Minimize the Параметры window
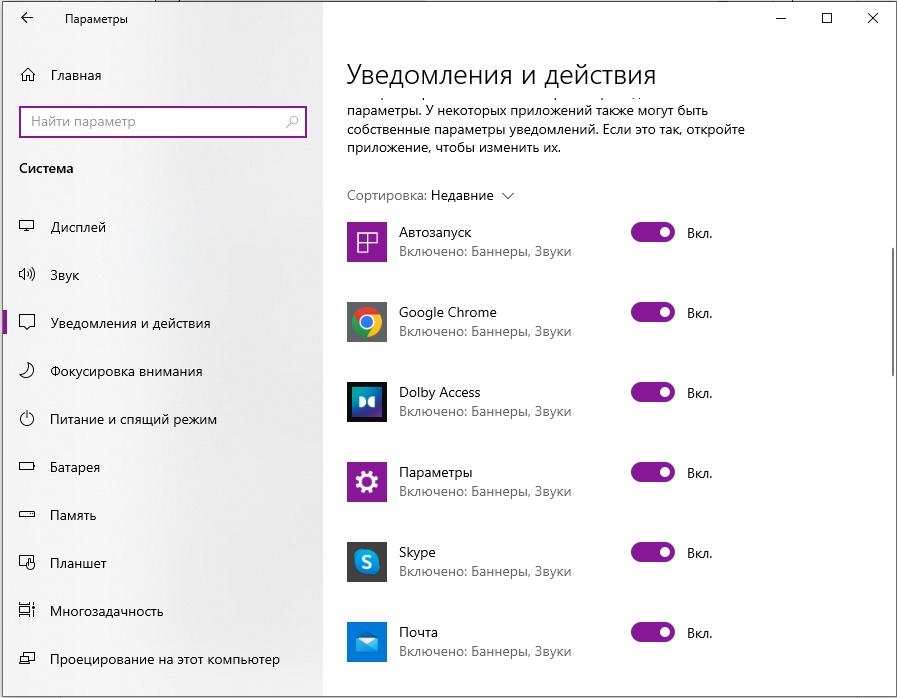Viewport: 897px width, 698px height. [x=781, y=18]
